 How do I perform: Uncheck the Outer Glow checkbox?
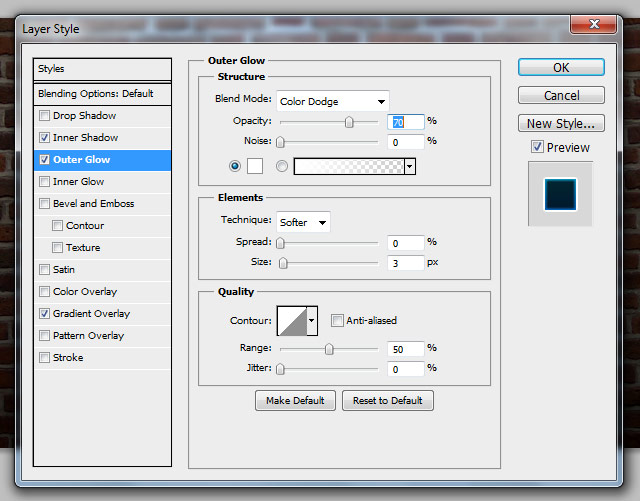click(44, 160)
